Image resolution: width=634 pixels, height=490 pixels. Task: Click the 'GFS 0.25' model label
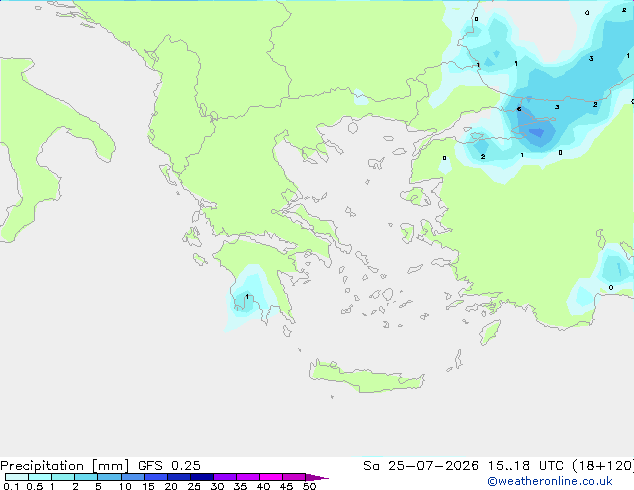point(169,466)
